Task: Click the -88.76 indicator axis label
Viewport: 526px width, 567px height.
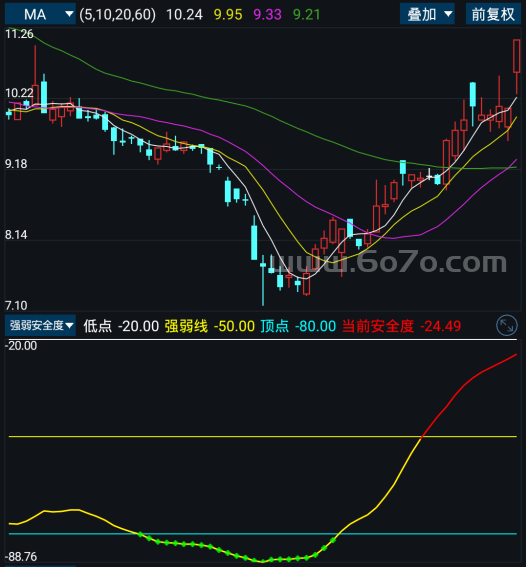Action: (x=21, y=557)
